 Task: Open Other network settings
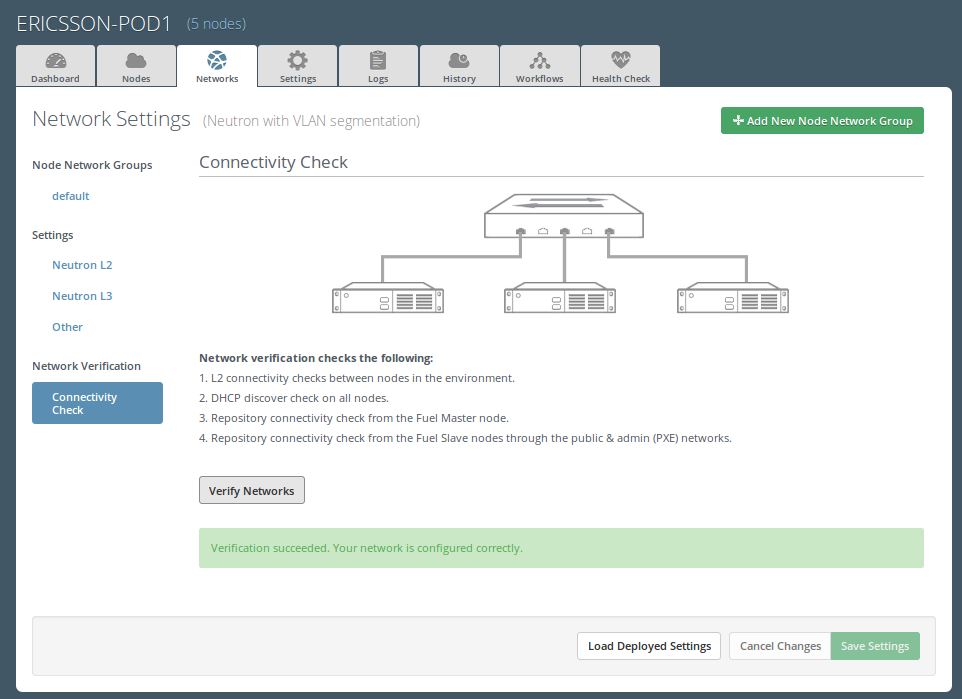point(67,327)
